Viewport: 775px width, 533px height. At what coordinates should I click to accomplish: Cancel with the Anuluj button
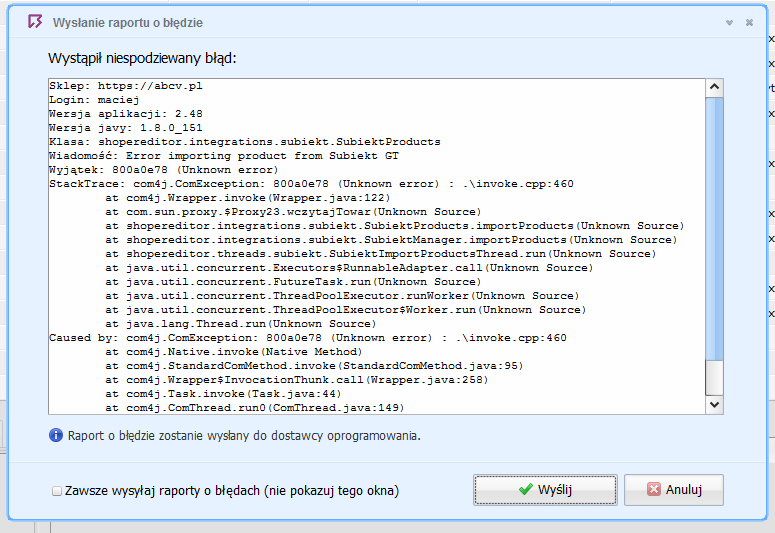[674, 490]
